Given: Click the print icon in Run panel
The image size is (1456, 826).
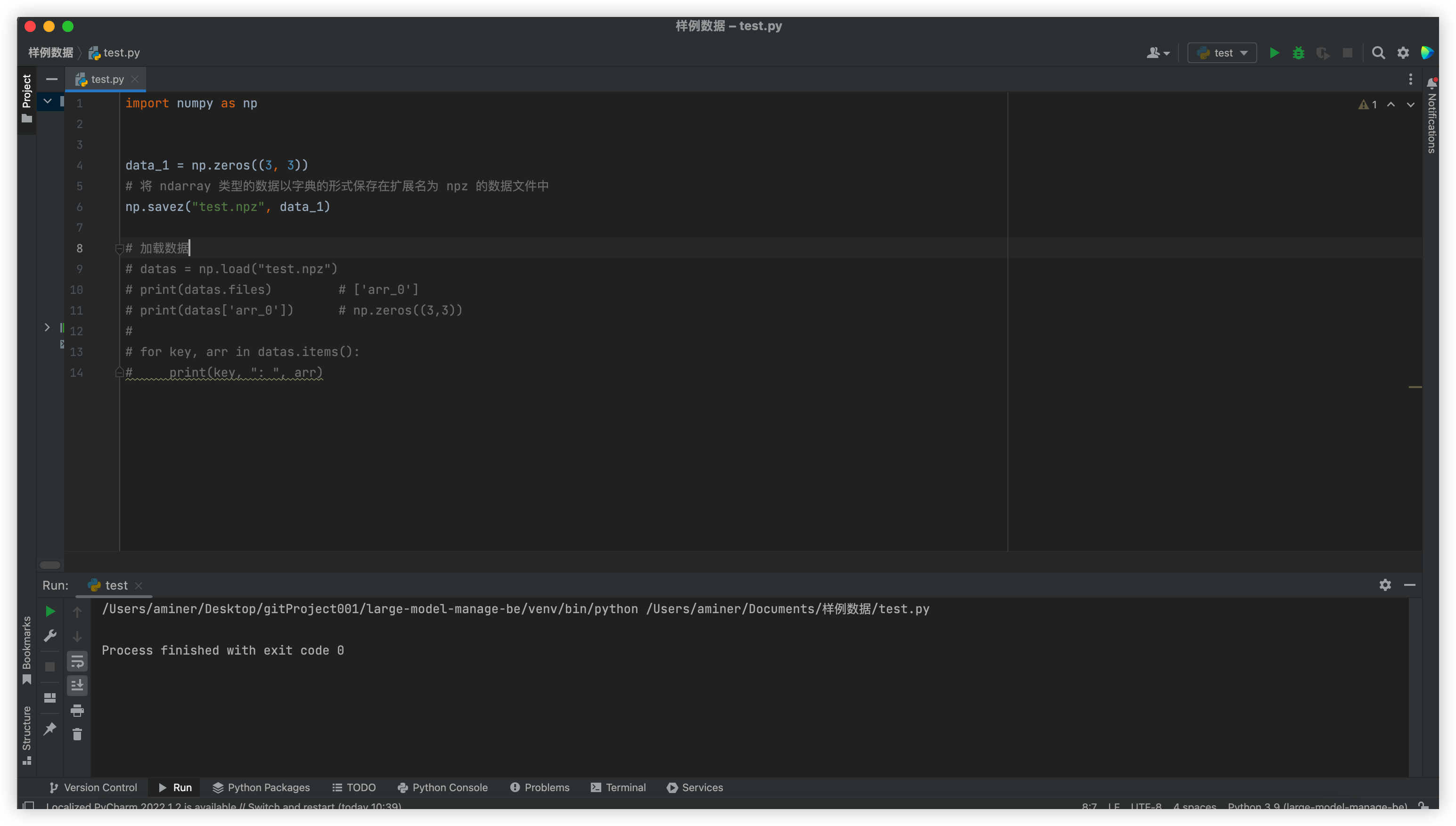Looking at the screenshot, I should (77, 710).
